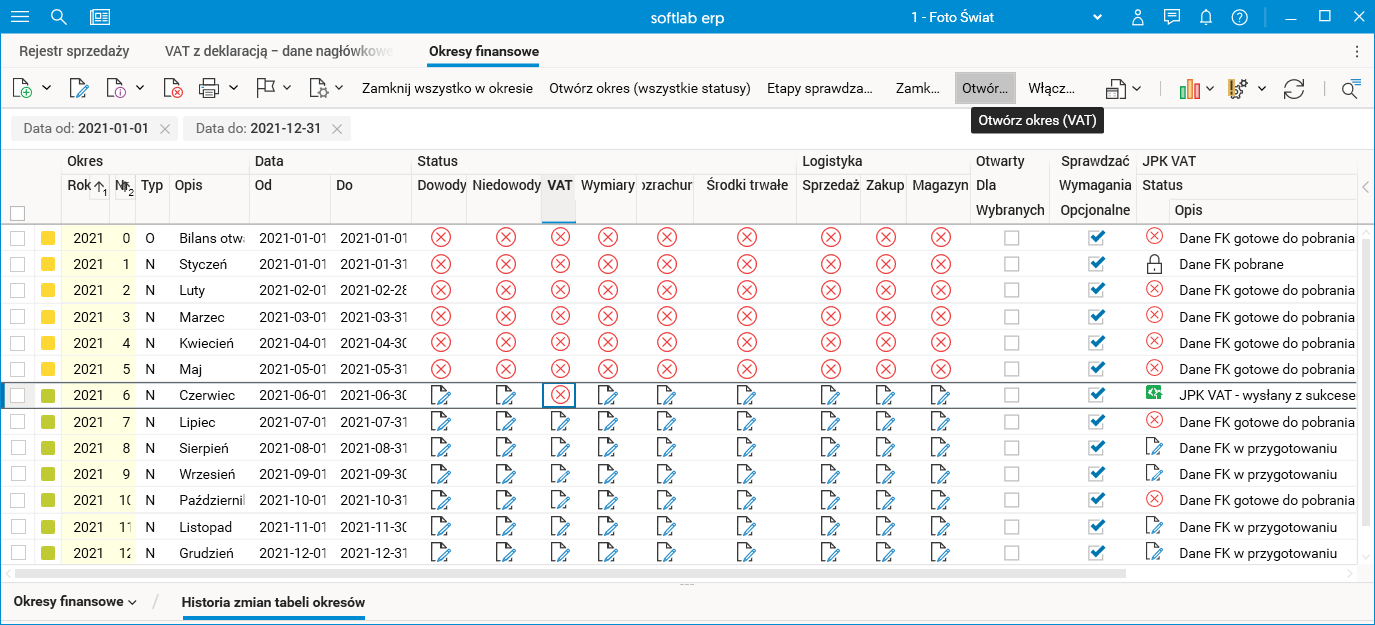Click the document info icon
The image size is (1375, 625).
[115, 88]
